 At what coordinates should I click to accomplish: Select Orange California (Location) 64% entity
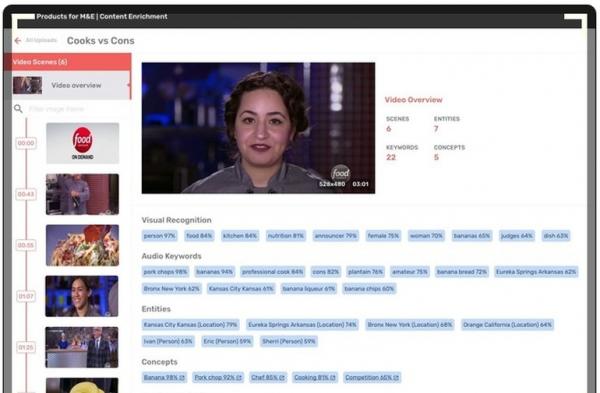507,325
